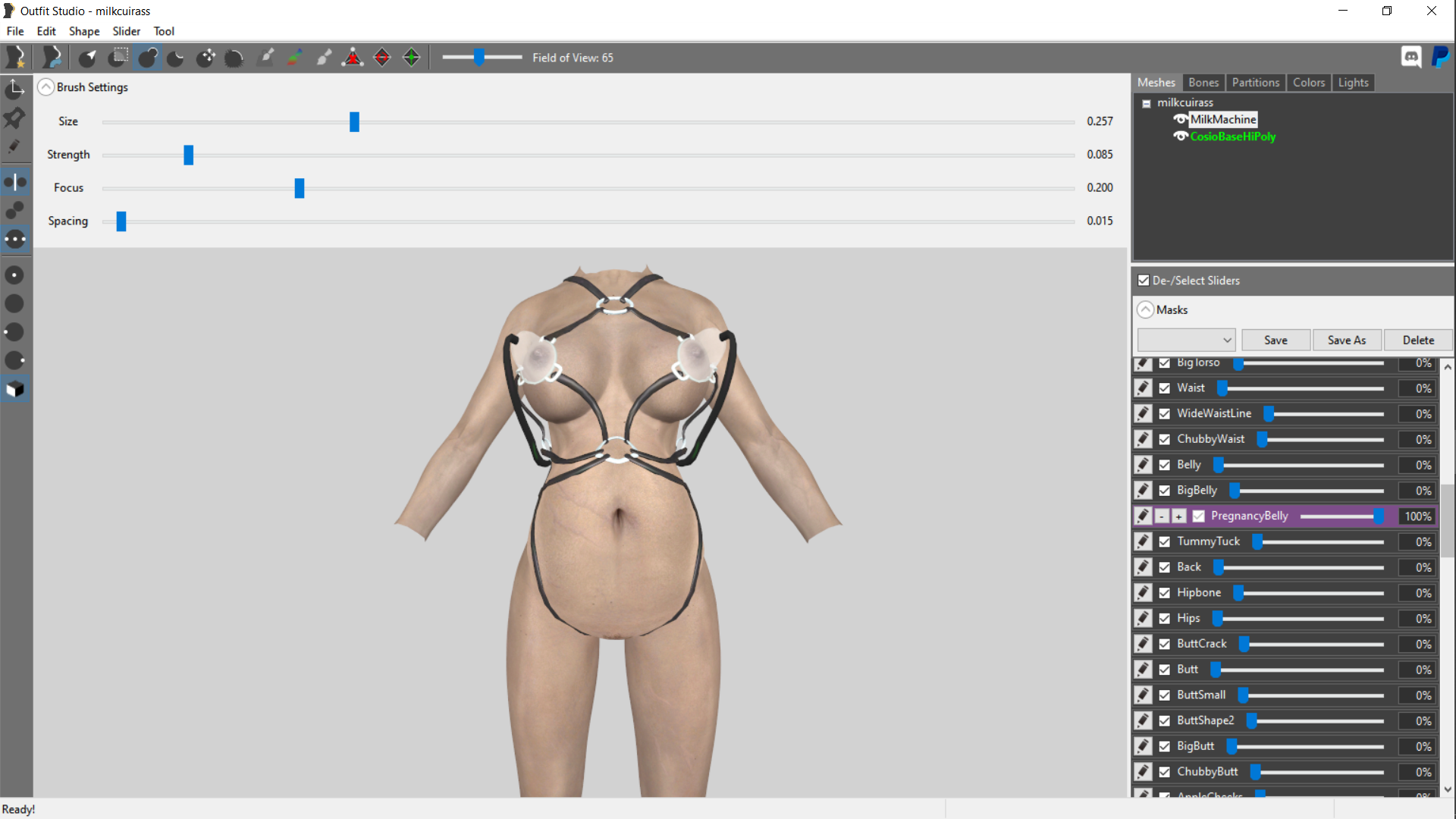Screen dimensions: 1456x819
Task: Select the MilkMachine mesh in tree
Action: [1223, 120]
